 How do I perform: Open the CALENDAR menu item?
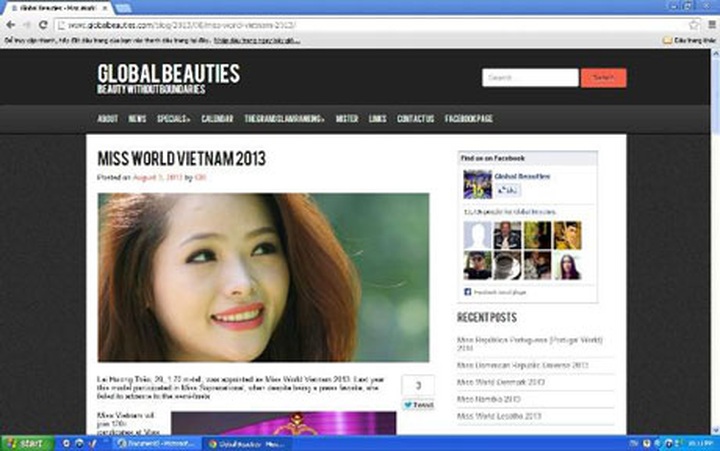[x=217, y=118]
